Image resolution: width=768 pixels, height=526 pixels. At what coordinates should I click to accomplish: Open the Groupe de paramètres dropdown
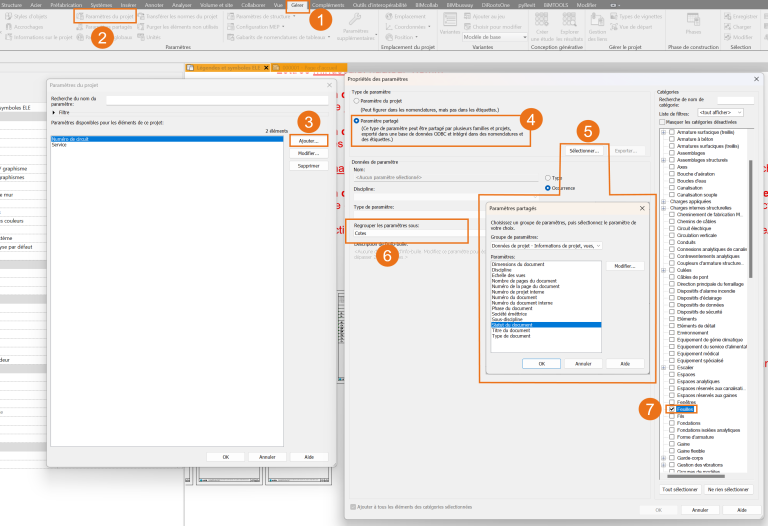point(546,246)
